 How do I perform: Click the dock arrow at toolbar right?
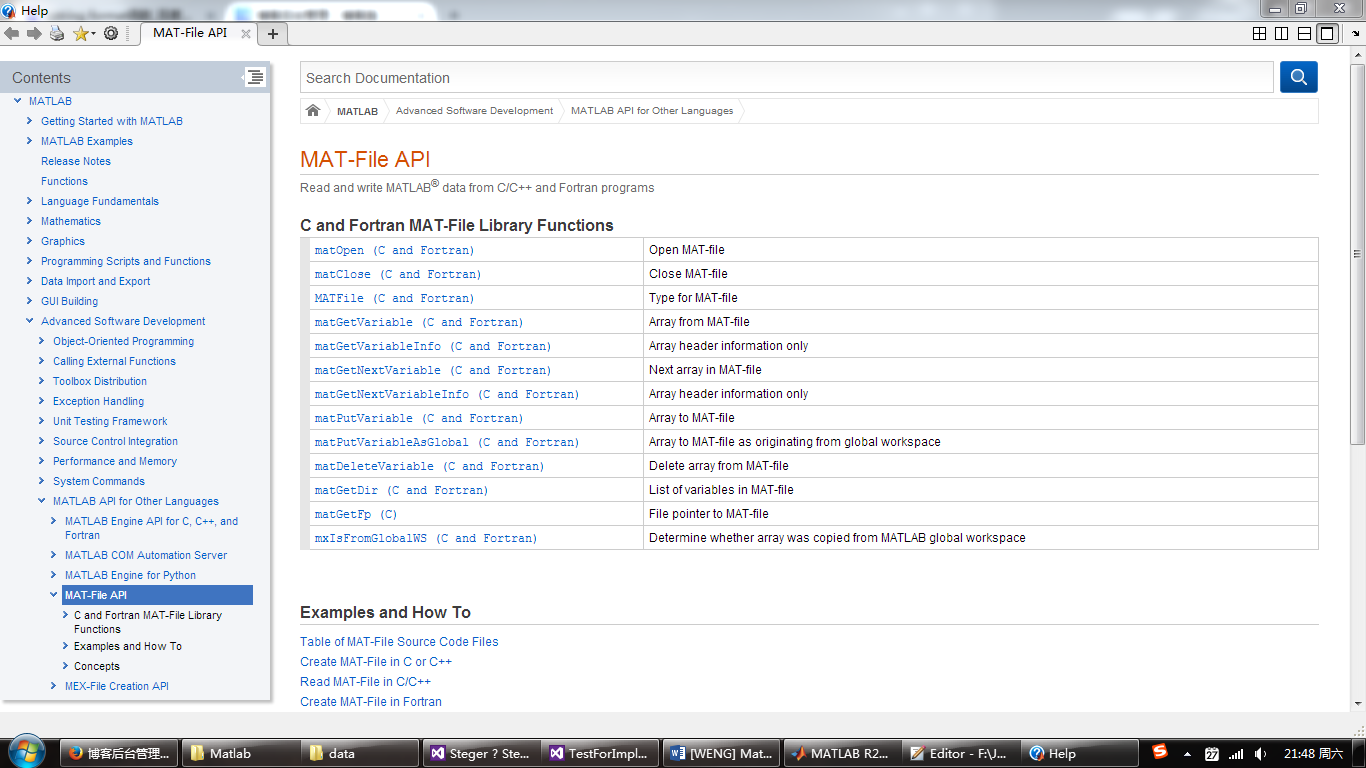pos(1355,33)
